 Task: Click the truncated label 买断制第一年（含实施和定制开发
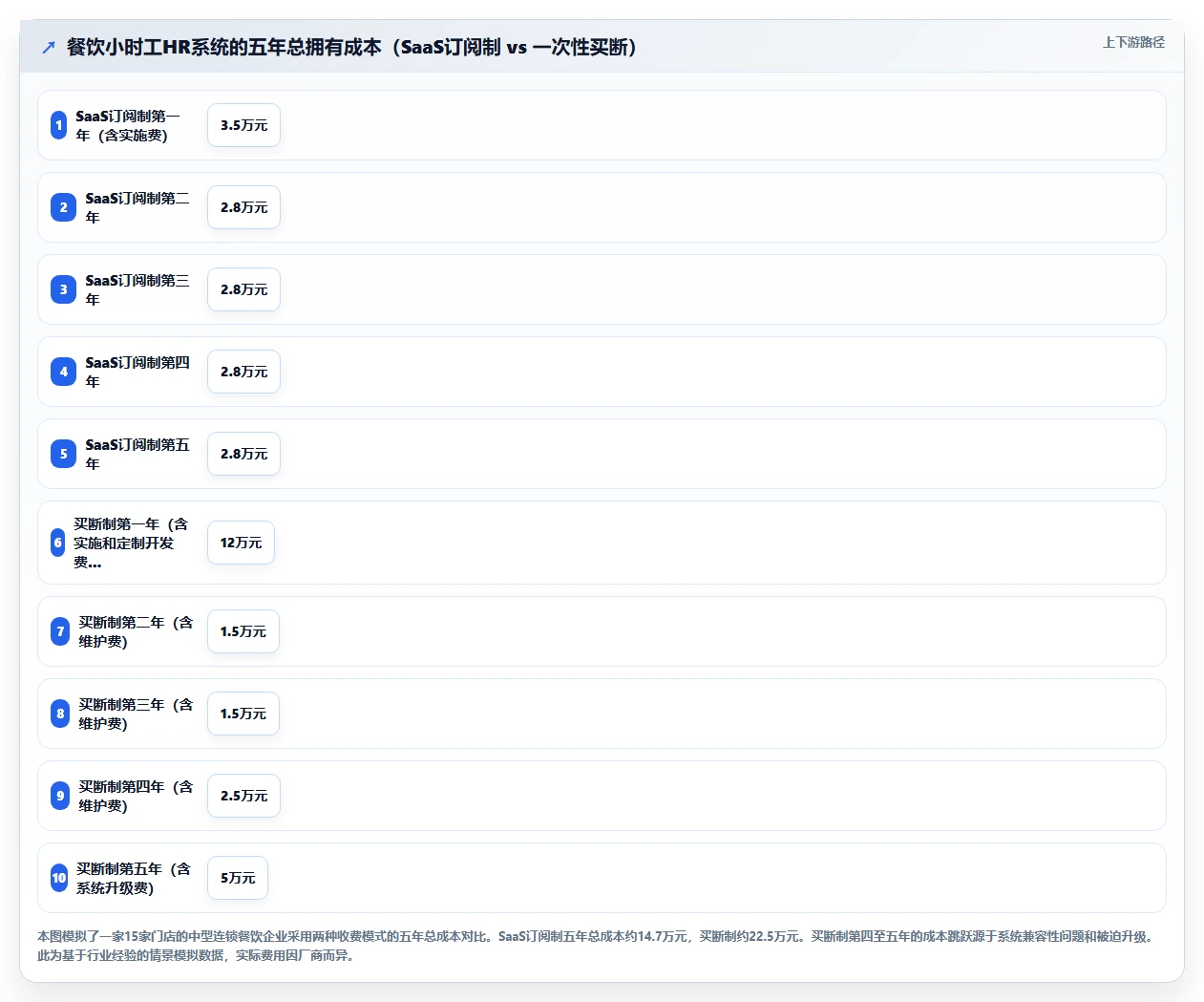pos(132,543)
